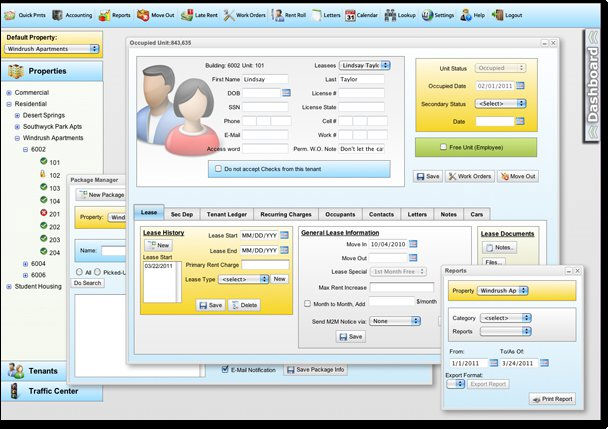This screenshot has width=608, height=429.
Task: Select unit 201 in the tree
Action: coord(54,214)
